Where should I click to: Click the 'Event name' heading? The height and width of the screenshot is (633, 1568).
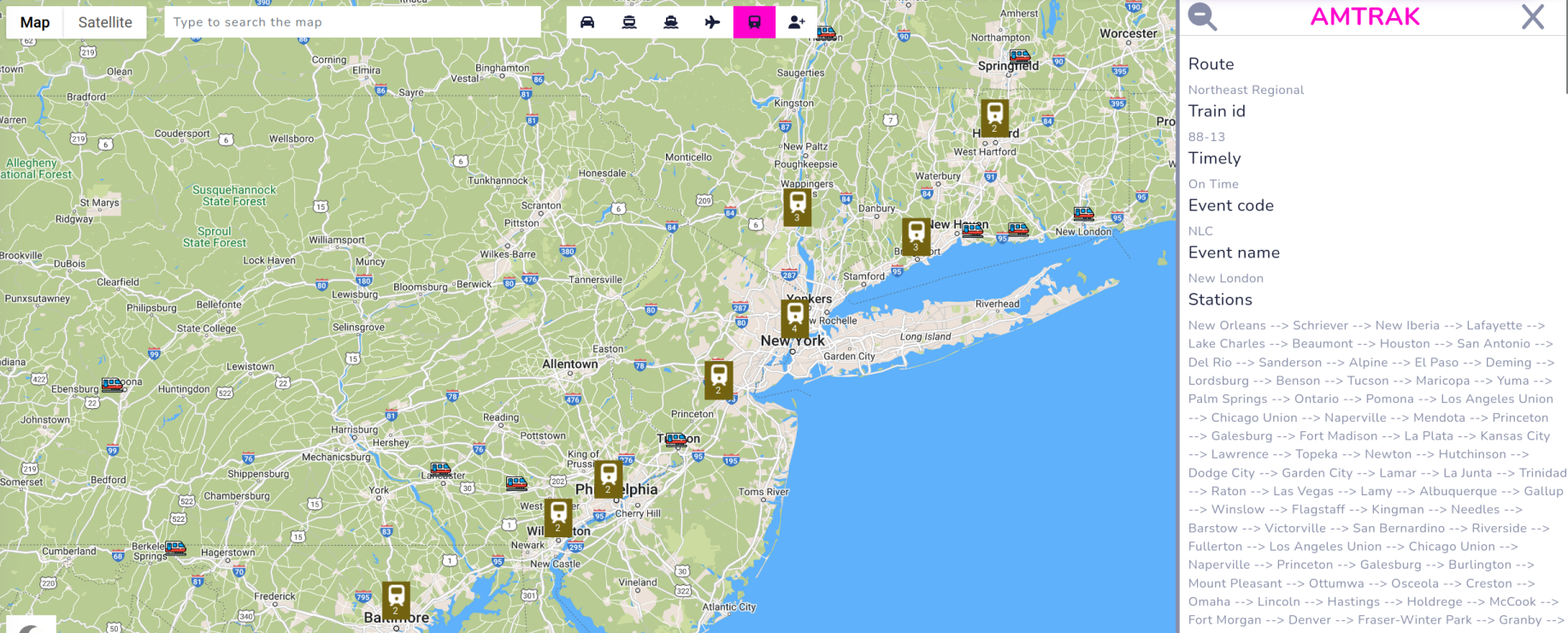coord(1234,252)
